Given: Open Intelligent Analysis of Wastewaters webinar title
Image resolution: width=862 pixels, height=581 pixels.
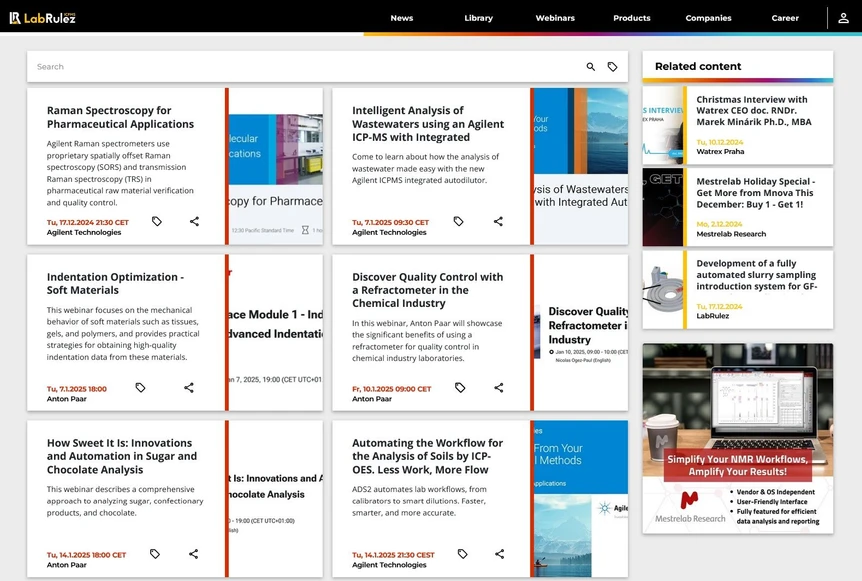Looking at the screenshot, I should point(428,124).
